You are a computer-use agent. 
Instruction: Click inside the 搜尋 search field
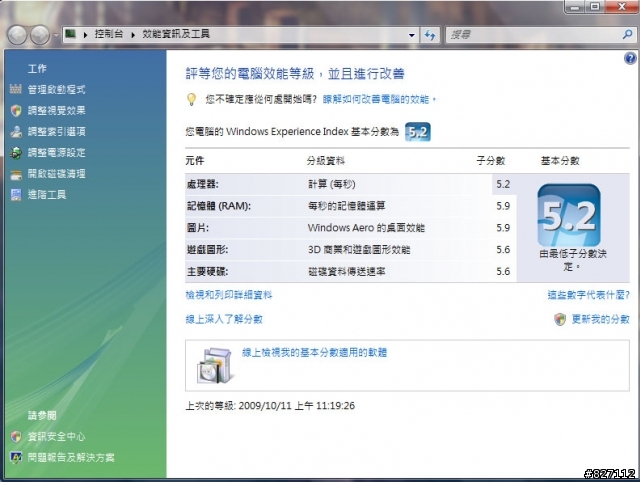coord(535,35)
